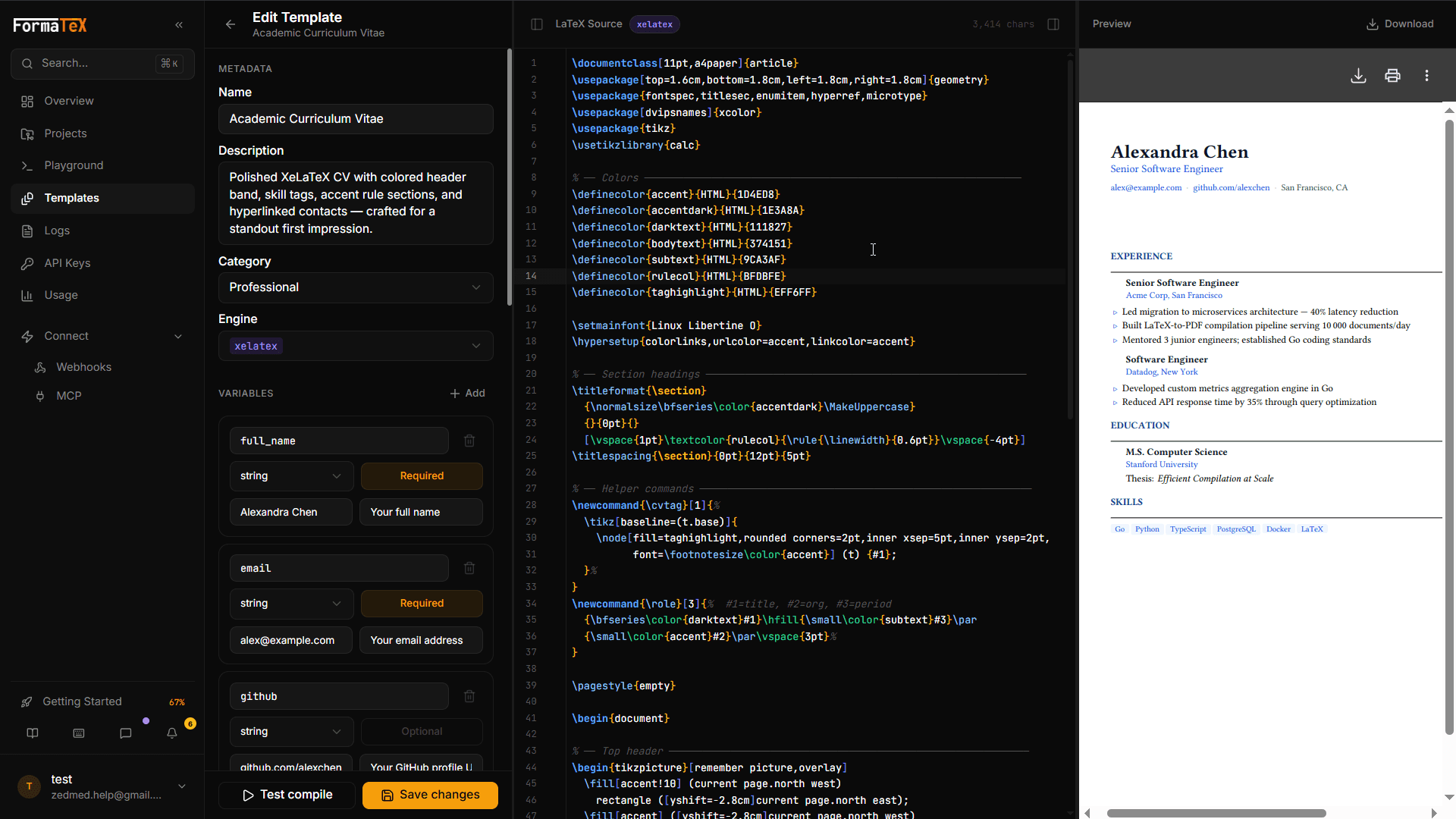This screenshot has height=819, width=1456.
Task: Select Templates in the sidebar
Action: point(103,198)
